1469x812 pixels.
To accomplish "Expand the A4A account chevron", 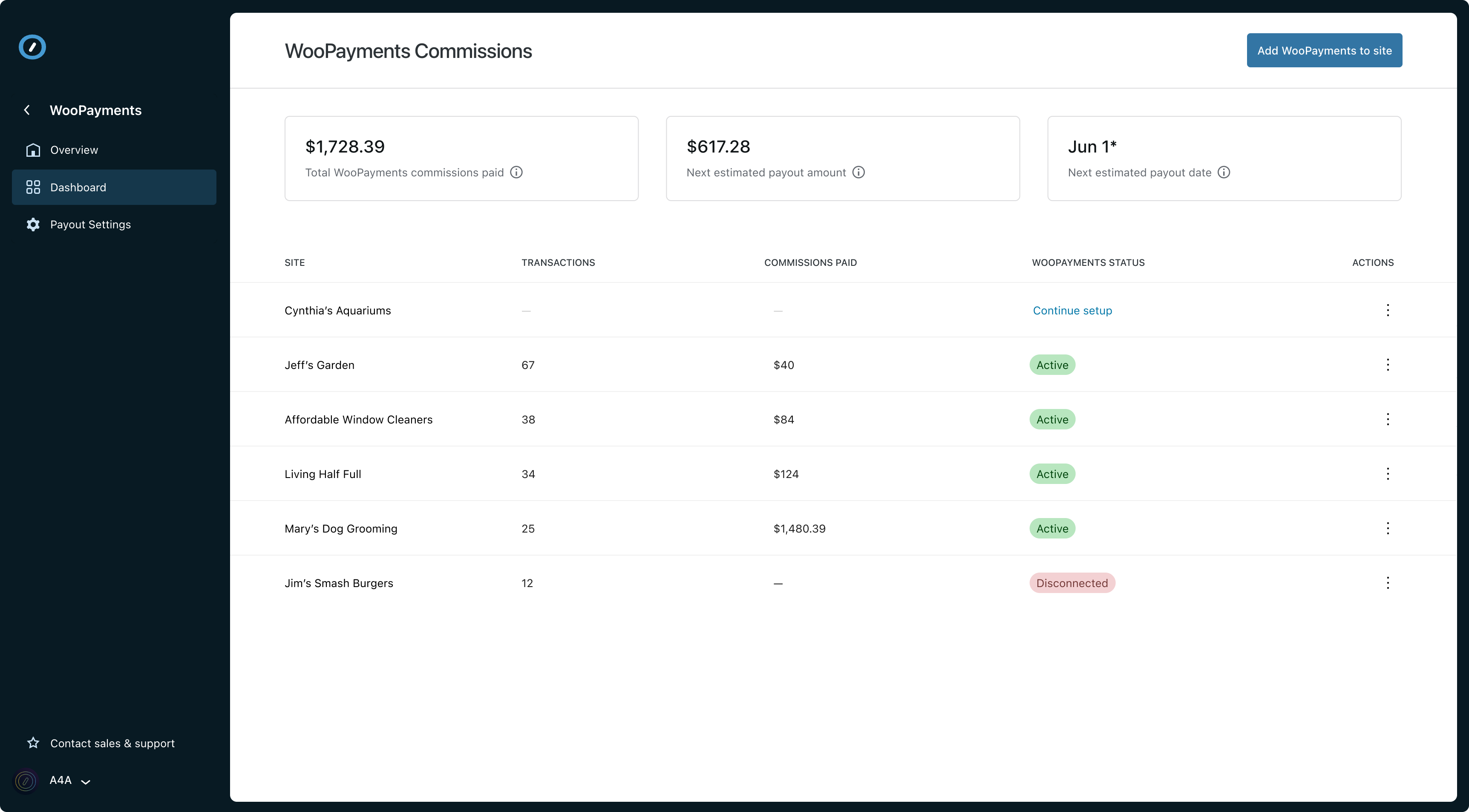I will [x=86, y=782].
